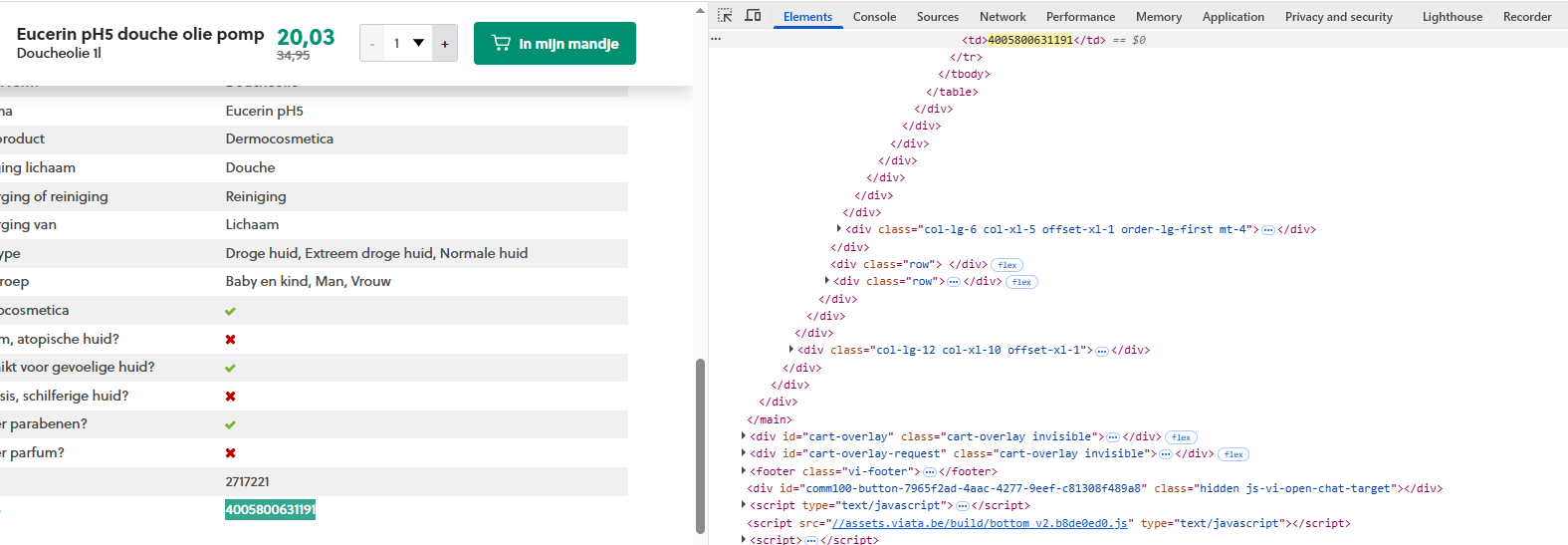Screen dimensions: 1568x545
Task: Click flex badge on first div class row
Action: click(1008, 265)
